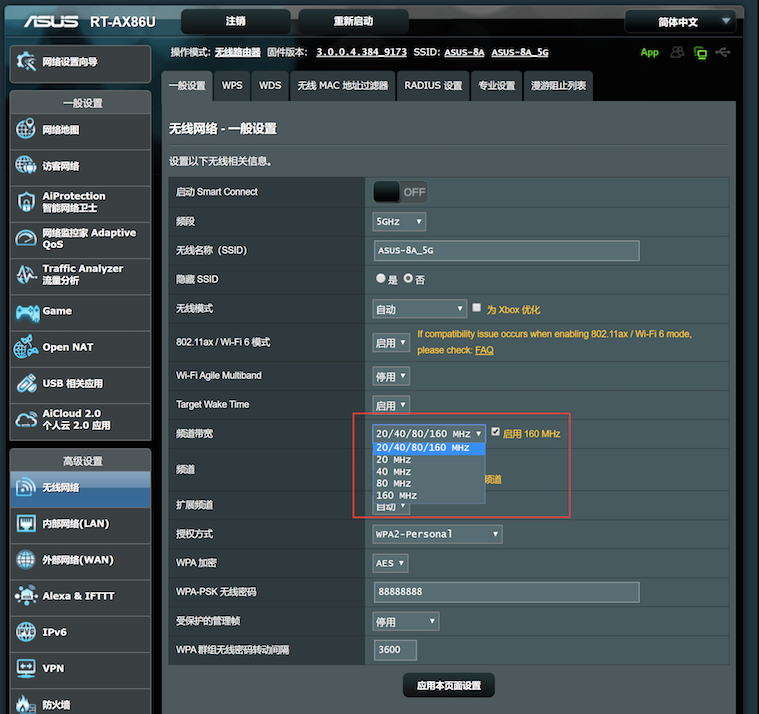Screen dimensions: 759x714
Task: Open the wireless mode dropdown set to 自动
Action: tap(419, 309)
